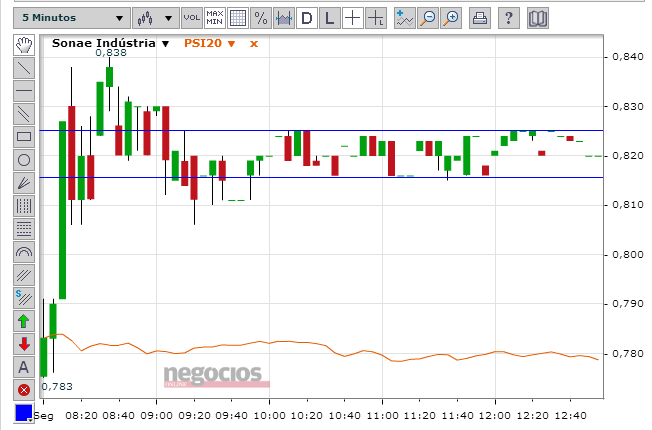This screenshot has width=652, height=430.
Task: Remove PSI20 comparison with orange x
Action: (x=254, y=44)
